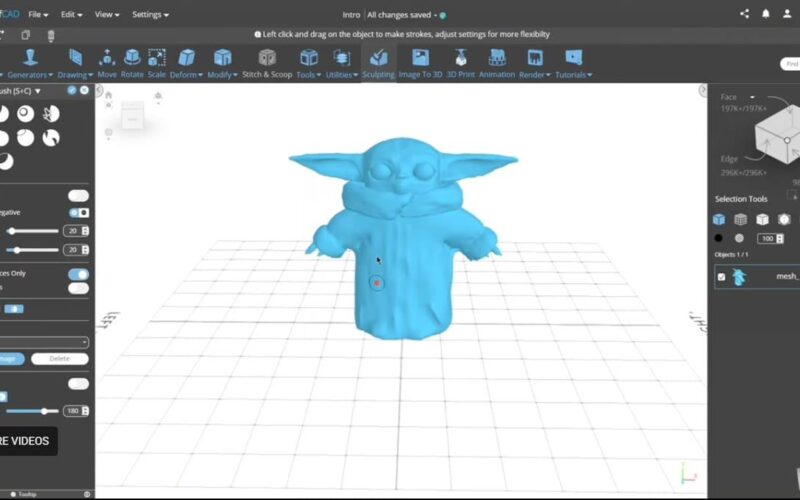This screenshot has height=500, width=800.
Task: Toggle the Negative switch in brush panel
Action: tap(78, 213)
